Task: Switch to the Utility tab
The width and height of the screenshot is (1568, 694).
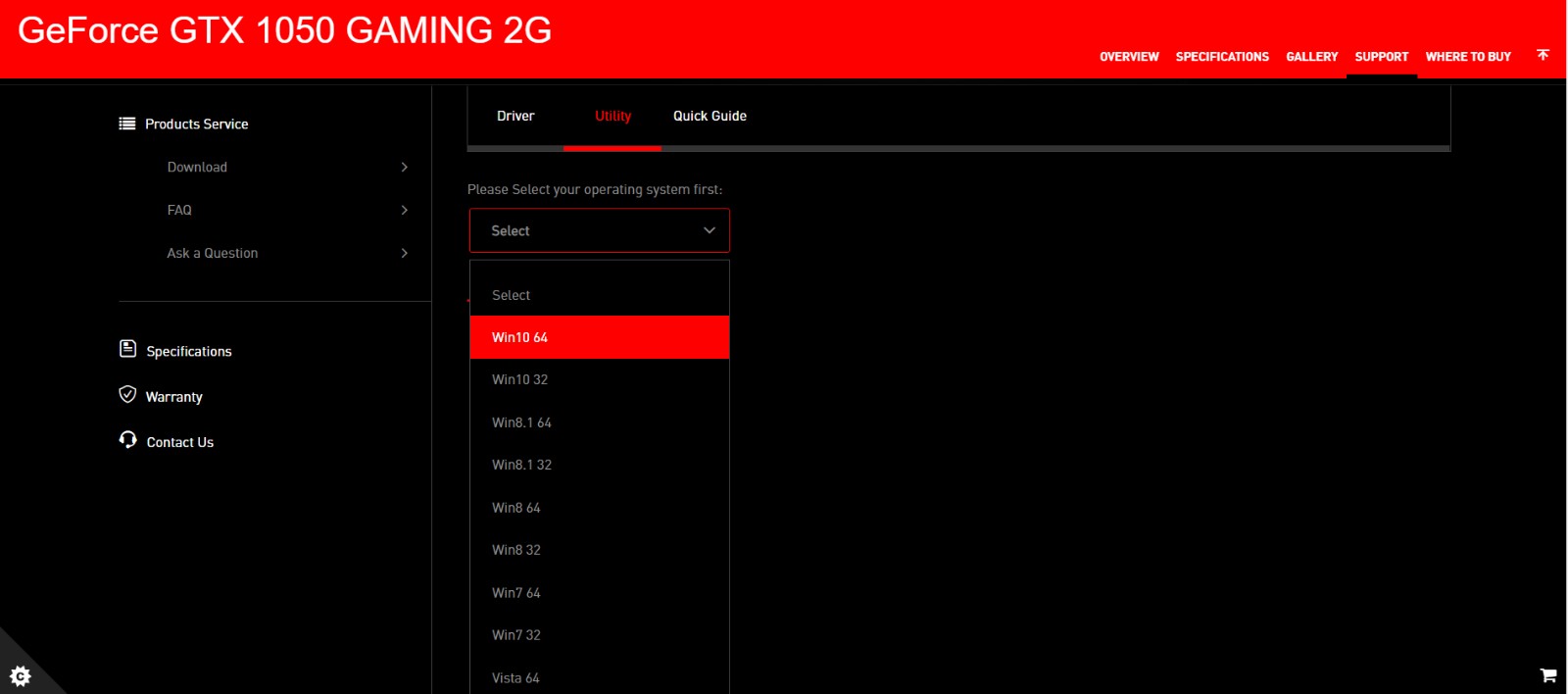Action: point(612,116)
